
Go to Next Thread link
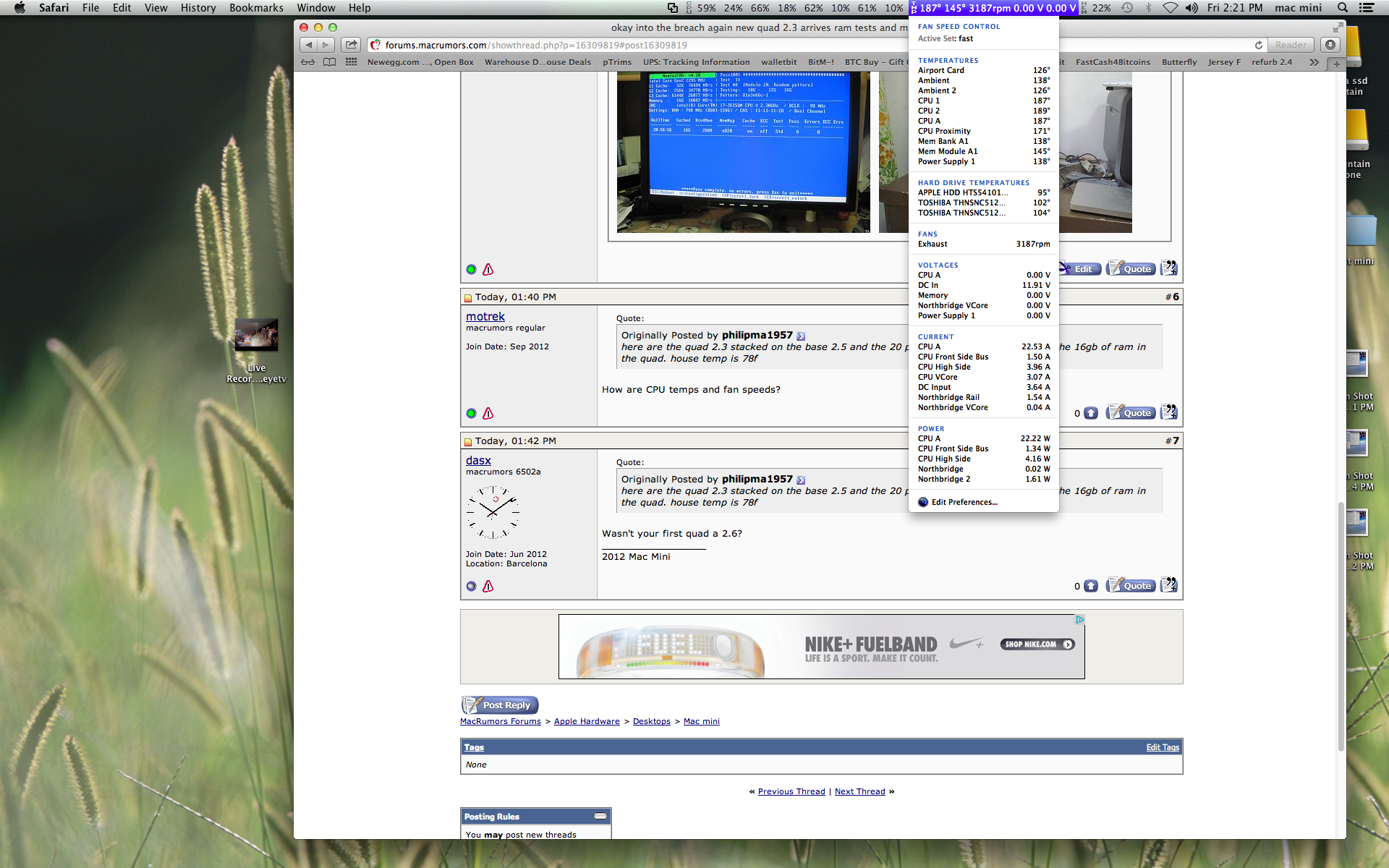(x=859, y=791)
